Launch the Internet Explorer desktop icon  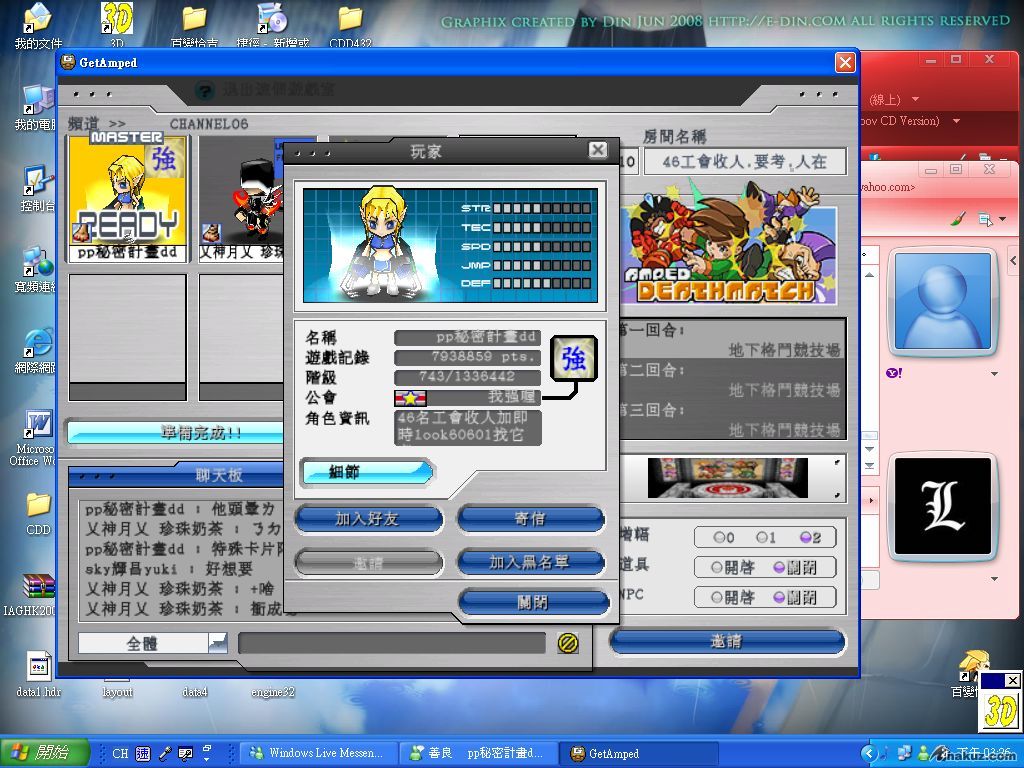(x=37, y=350)
